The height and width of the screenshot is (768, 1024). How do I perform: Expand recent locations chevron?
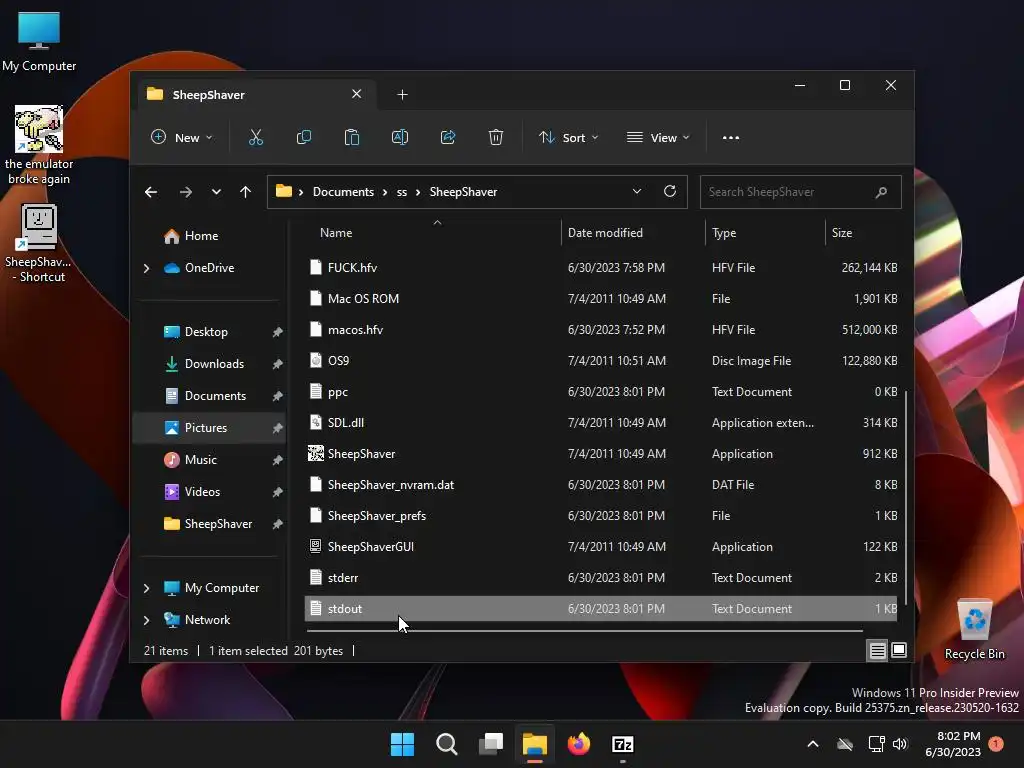pos(216,192)
